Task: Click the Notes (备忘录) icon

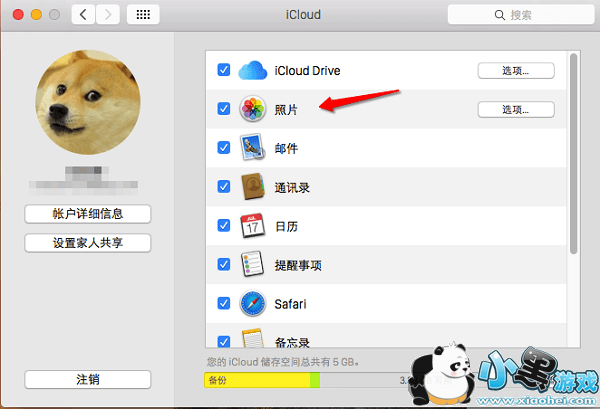Action: [253, 337]
